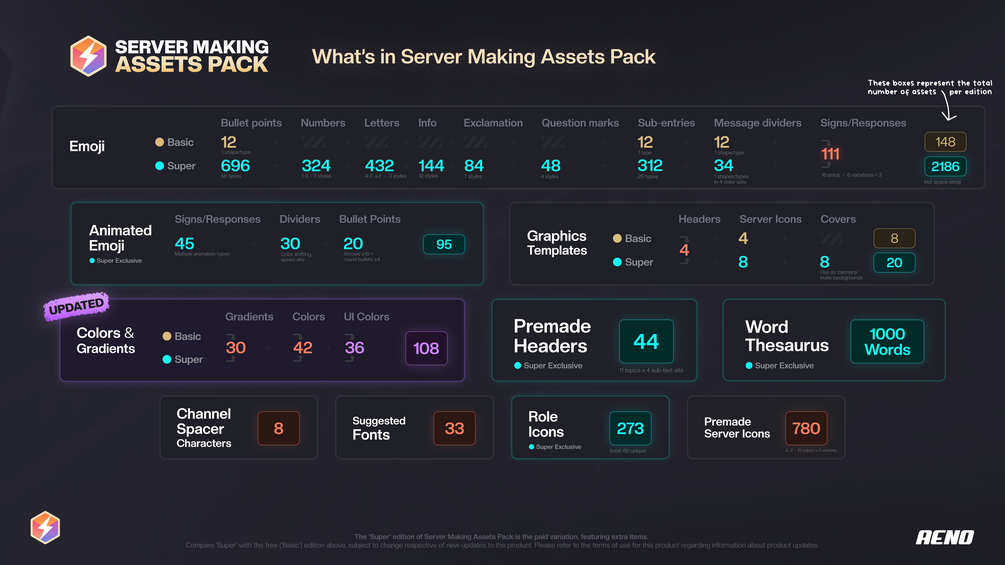The height and width of the screenshot is (565, 1005).
Task: Click the Suggested Fonts box showing 33
Action: click(x=454, y=428)
